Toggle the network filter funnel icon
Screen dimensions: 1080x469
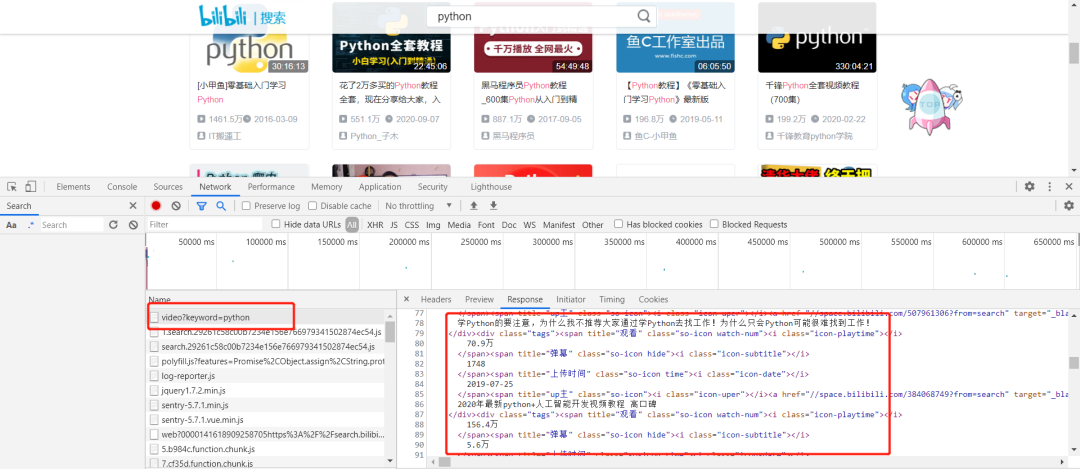[202, 206]
